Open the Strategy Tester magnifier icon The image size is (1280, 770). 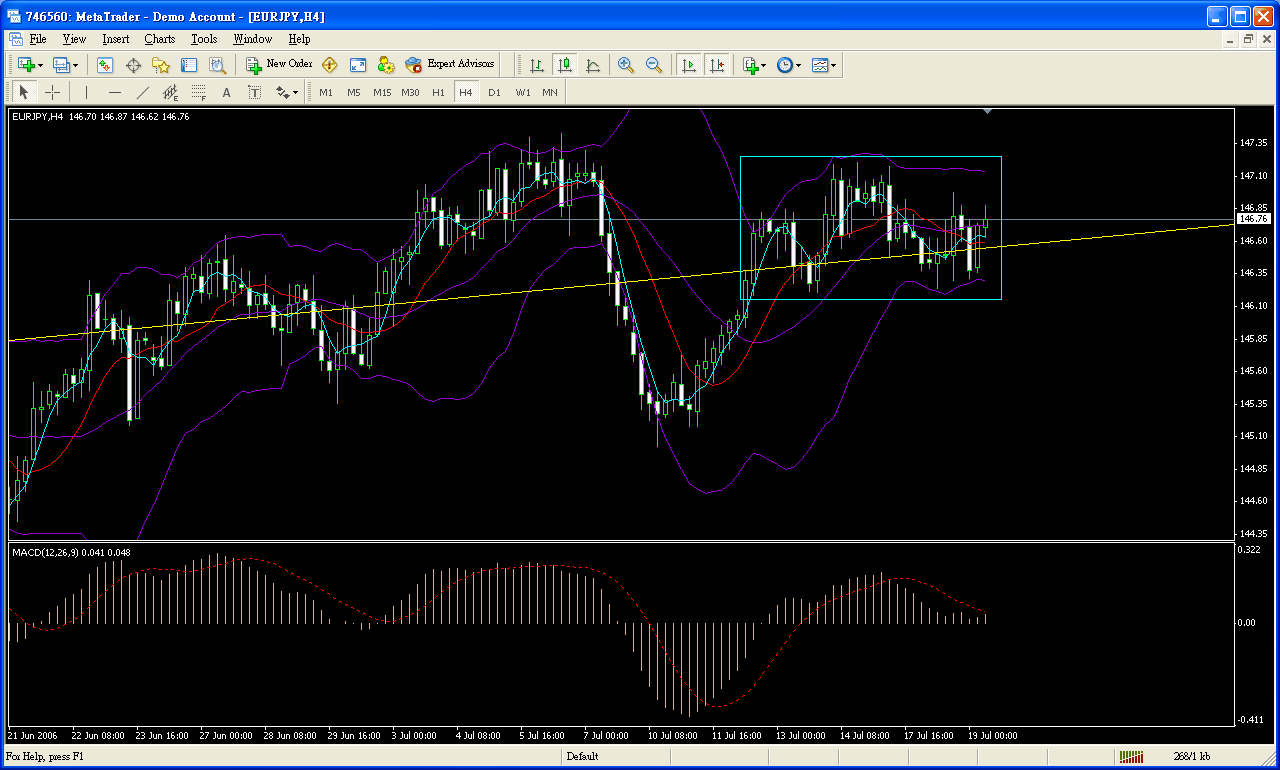click(x=217, y=65)
